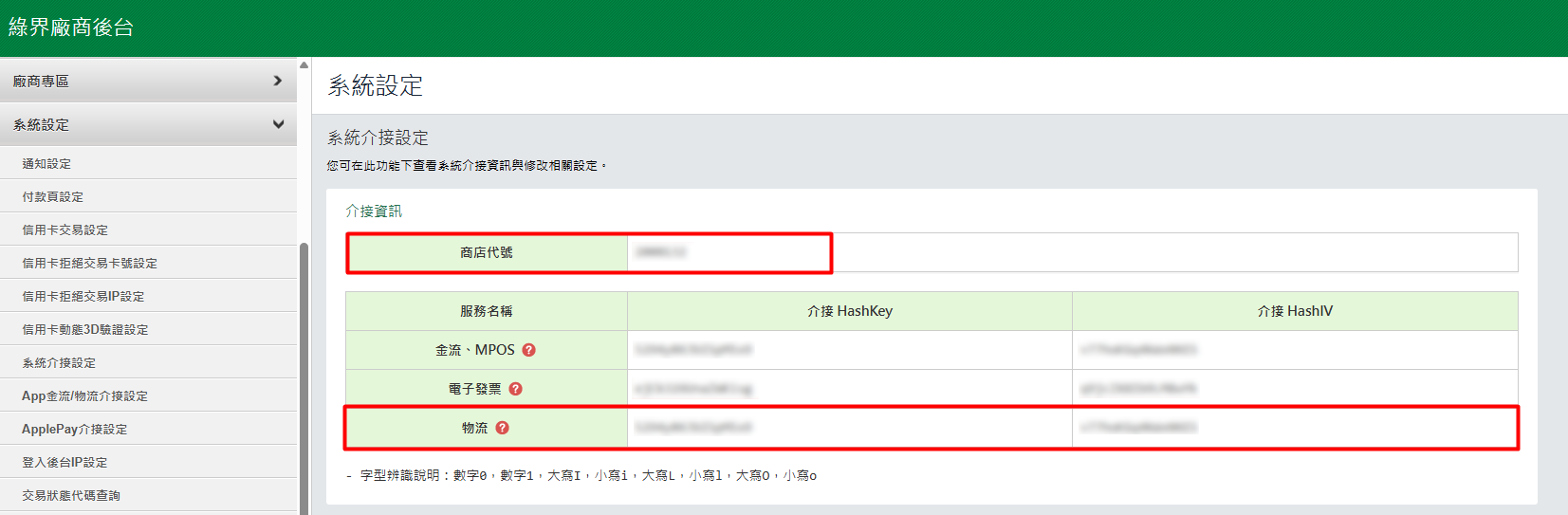Open 通知設定 menu item
The image size is (1568, 515).
point(47,164)
